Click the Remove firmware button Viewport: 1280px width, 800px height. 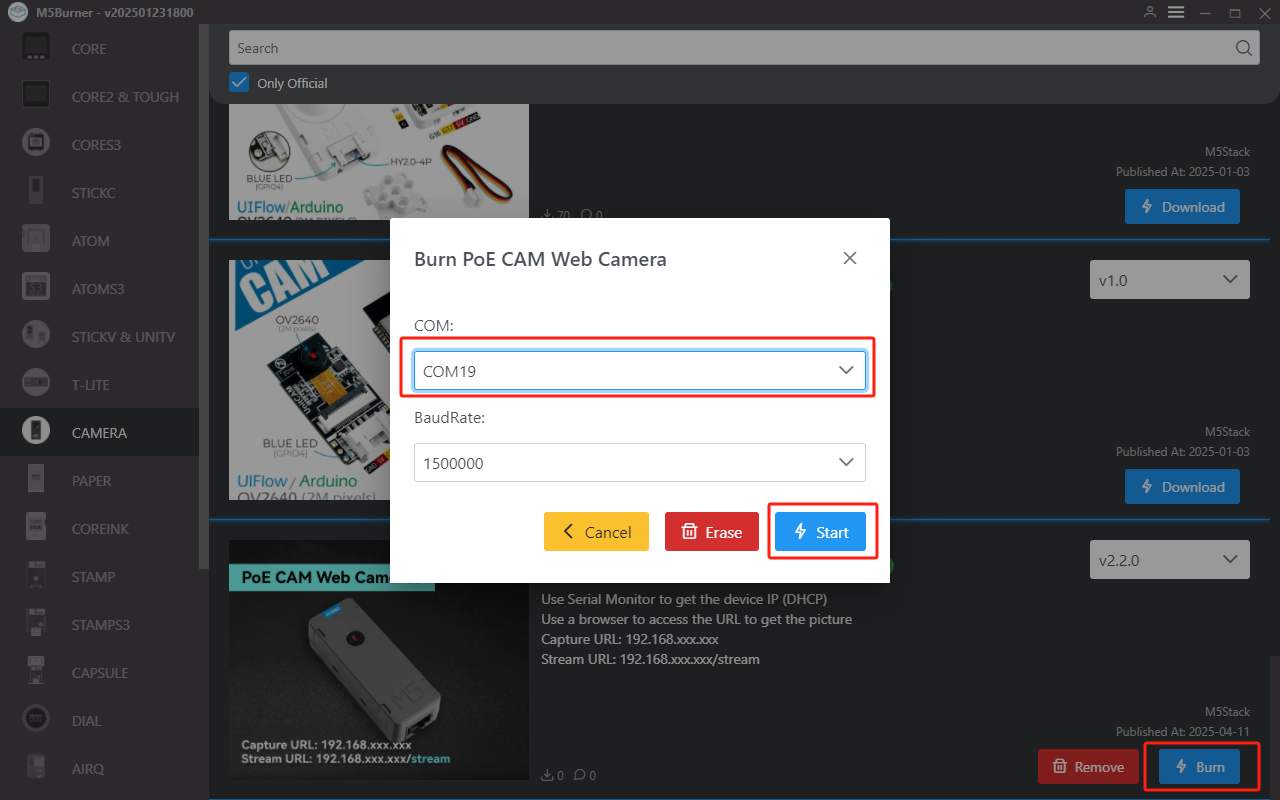tap(1087, 767)
